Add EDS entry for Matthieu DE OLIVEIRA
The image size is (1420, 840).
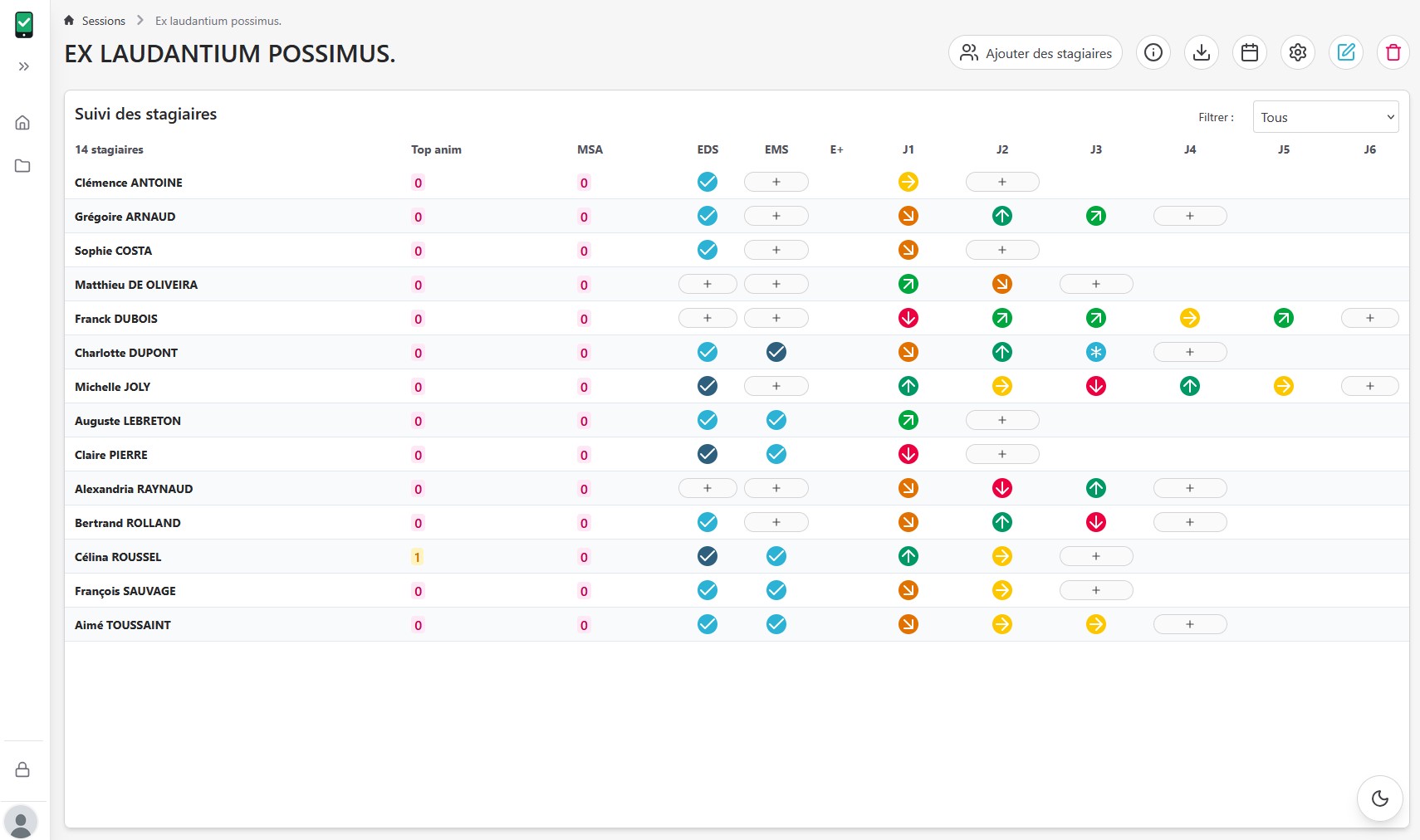[708, 284]
